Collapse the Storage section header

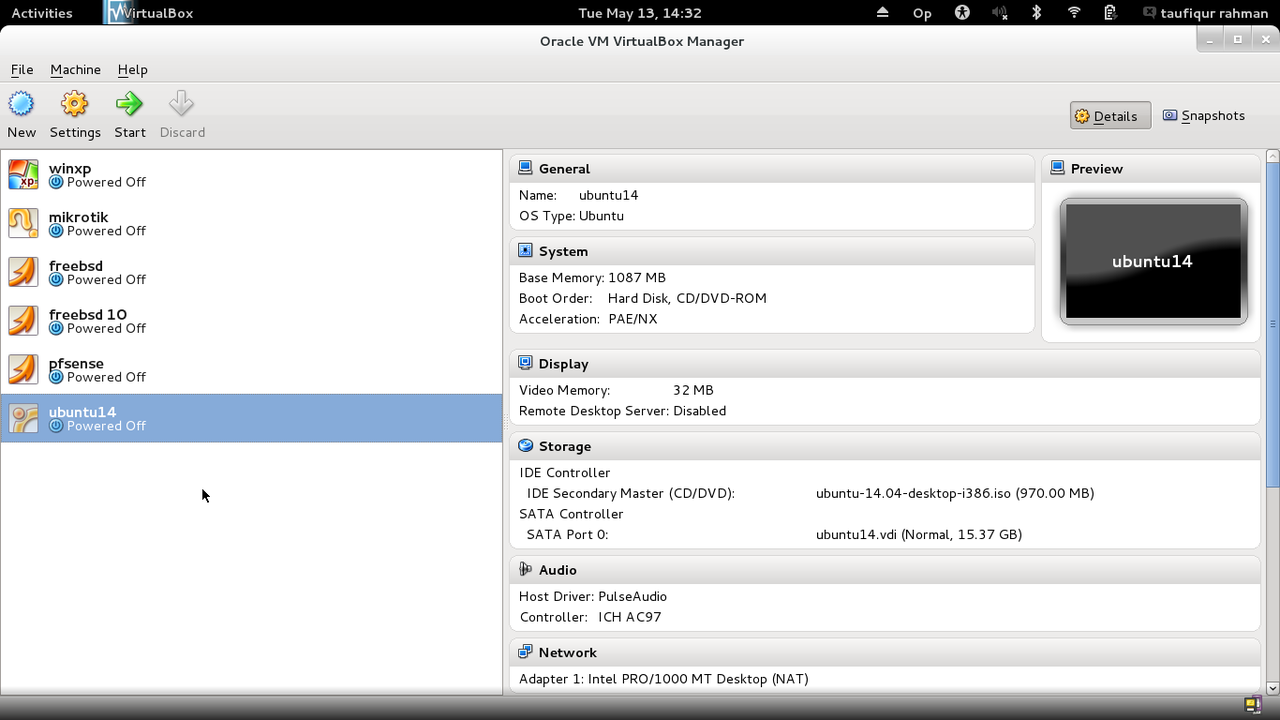coord(564,446)
